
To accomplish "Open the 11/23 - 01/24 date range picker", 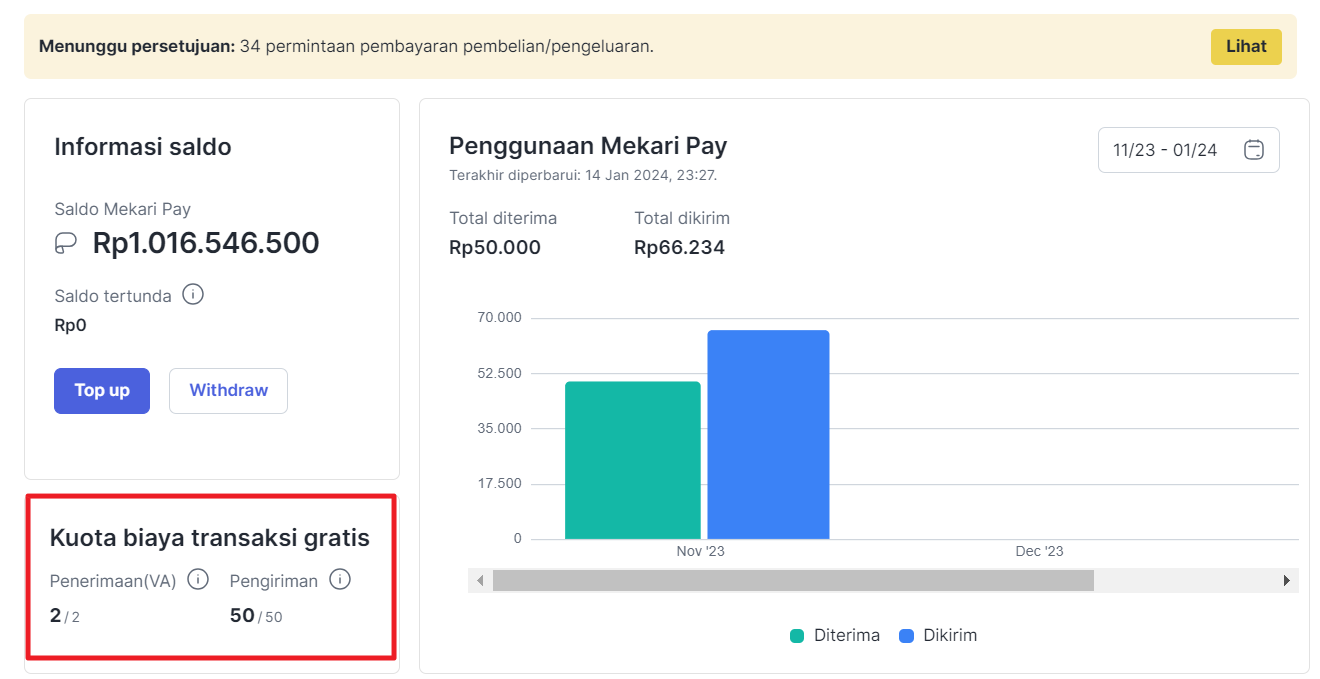I will pos(1188,150).
